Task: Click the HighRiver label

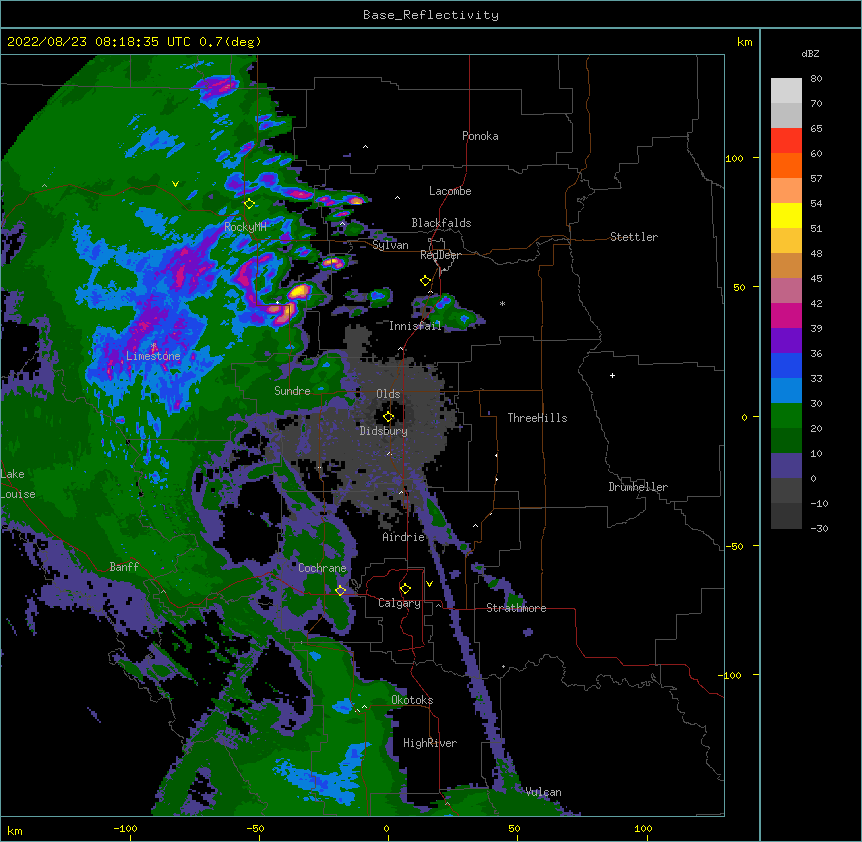Action: click(430, 743)
